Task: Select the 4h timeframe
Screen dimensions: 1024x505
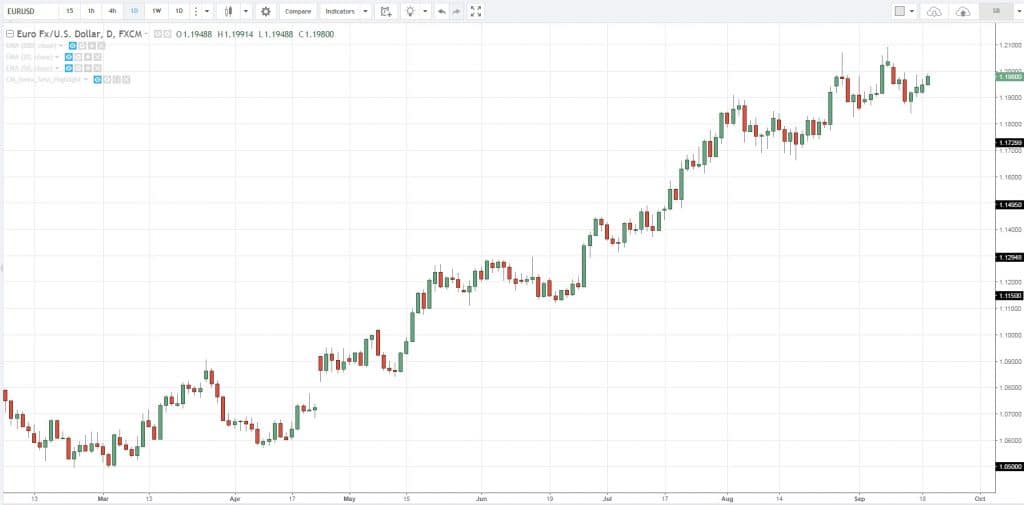Action: click(x=112, y=11)
